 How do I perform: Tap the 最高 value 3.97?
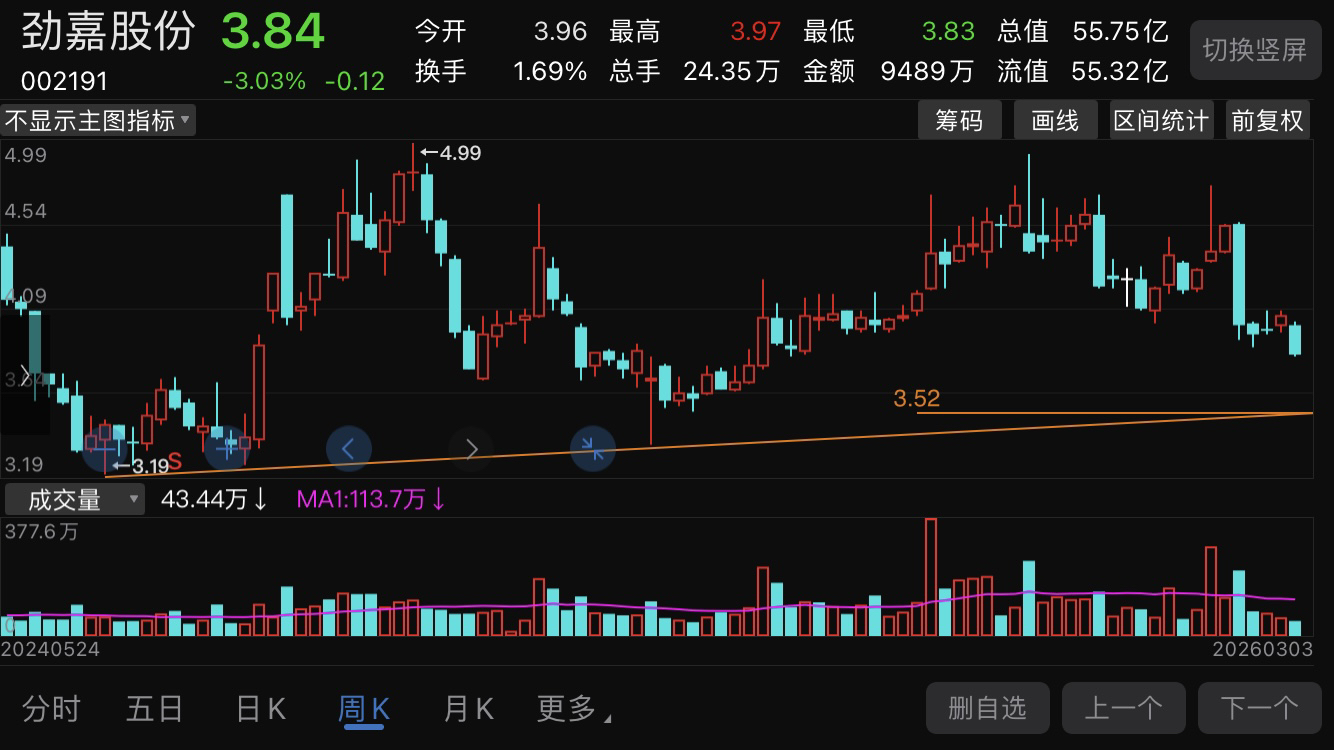pyautogui.click(x=755, y=31)
